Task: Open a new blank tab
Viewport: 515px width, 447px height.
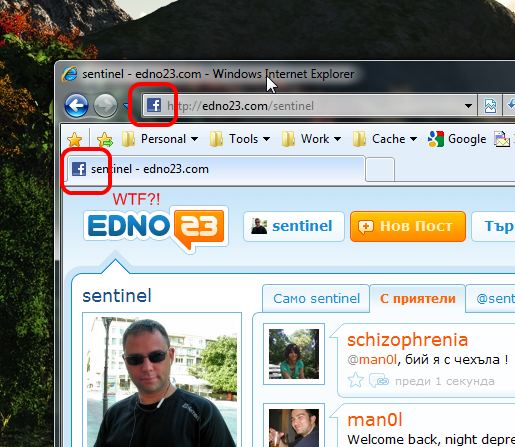Action: click(x=380, y=170)
